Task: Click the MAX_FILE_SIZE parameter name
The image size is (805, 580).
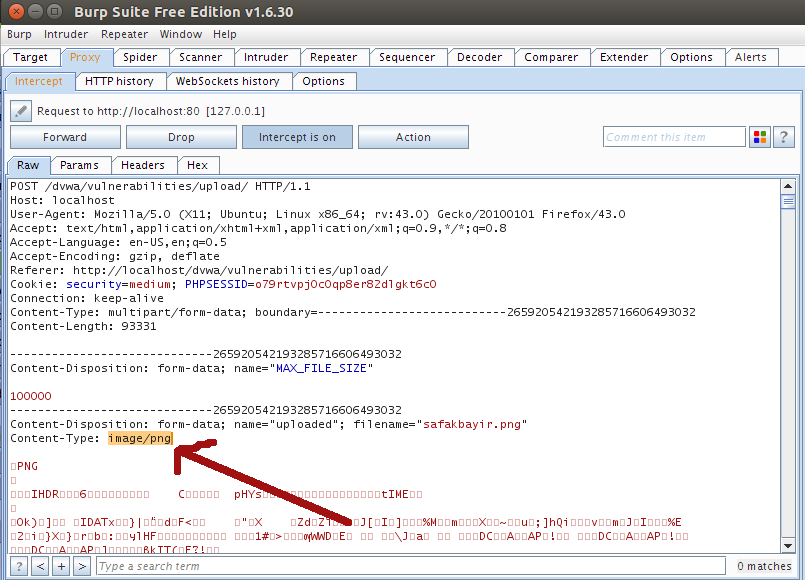Action: click(321, 369)
